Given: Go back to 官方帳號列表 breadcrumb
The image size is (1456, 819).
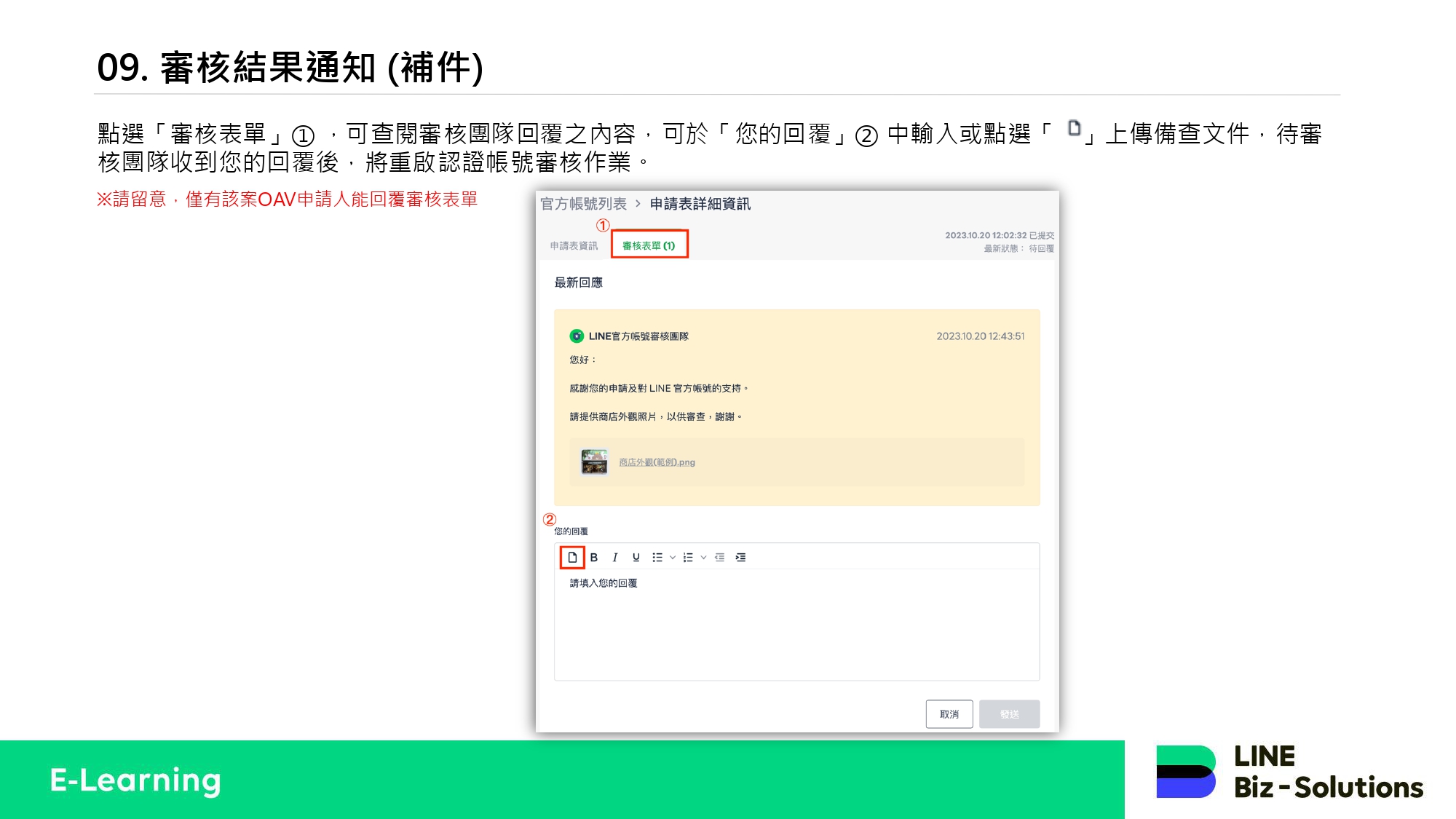Looking at the screenshot, I should 583,204.
